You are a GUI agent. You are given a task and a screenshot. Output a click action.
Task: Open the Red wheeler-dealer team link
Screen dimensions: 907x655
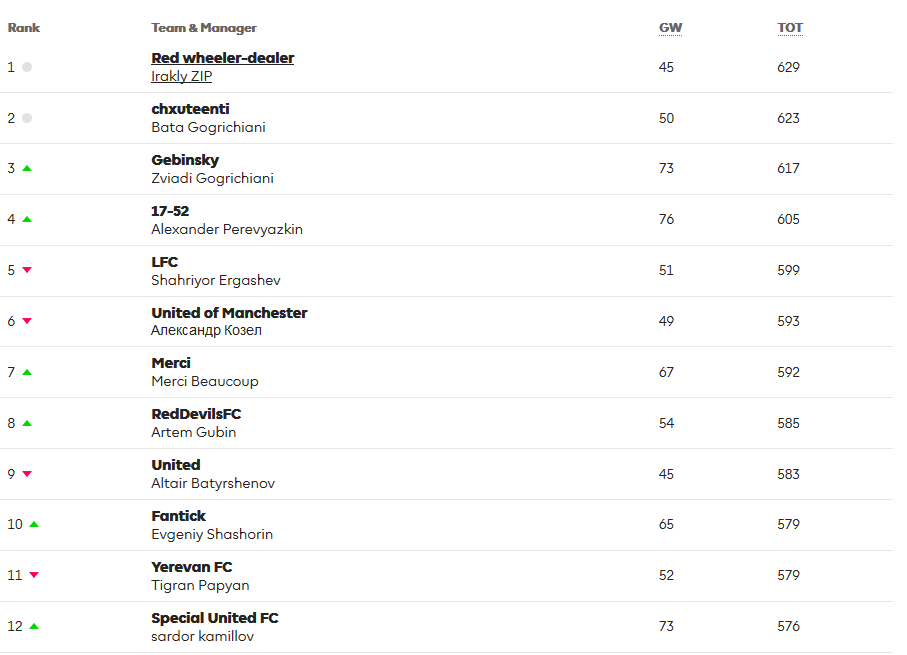coord(223,58)
